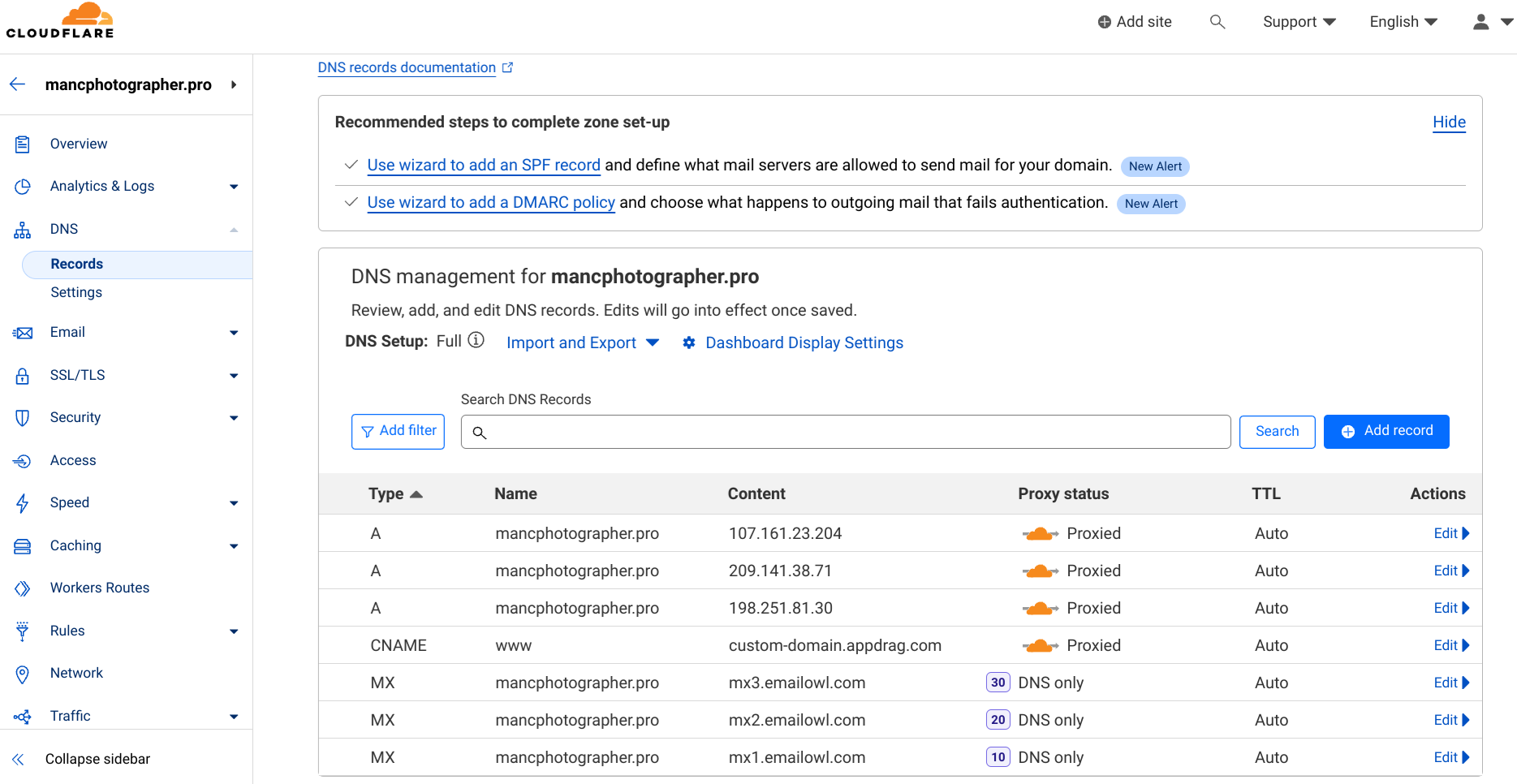The image size is (1517, 784).
Task: Click the Dashboard Display Settings link
Action: (804, 342)
